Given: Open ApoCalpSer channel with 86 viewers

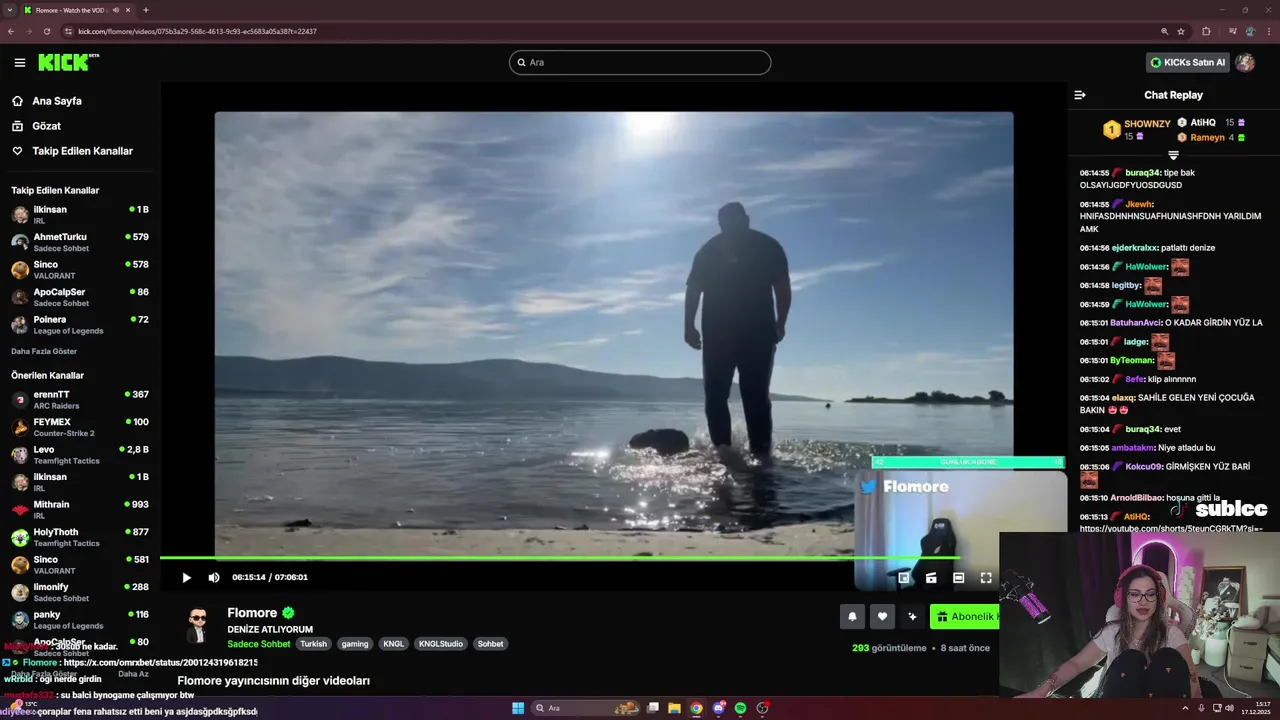Looking at the screenshot, I should tap(80, 297).
